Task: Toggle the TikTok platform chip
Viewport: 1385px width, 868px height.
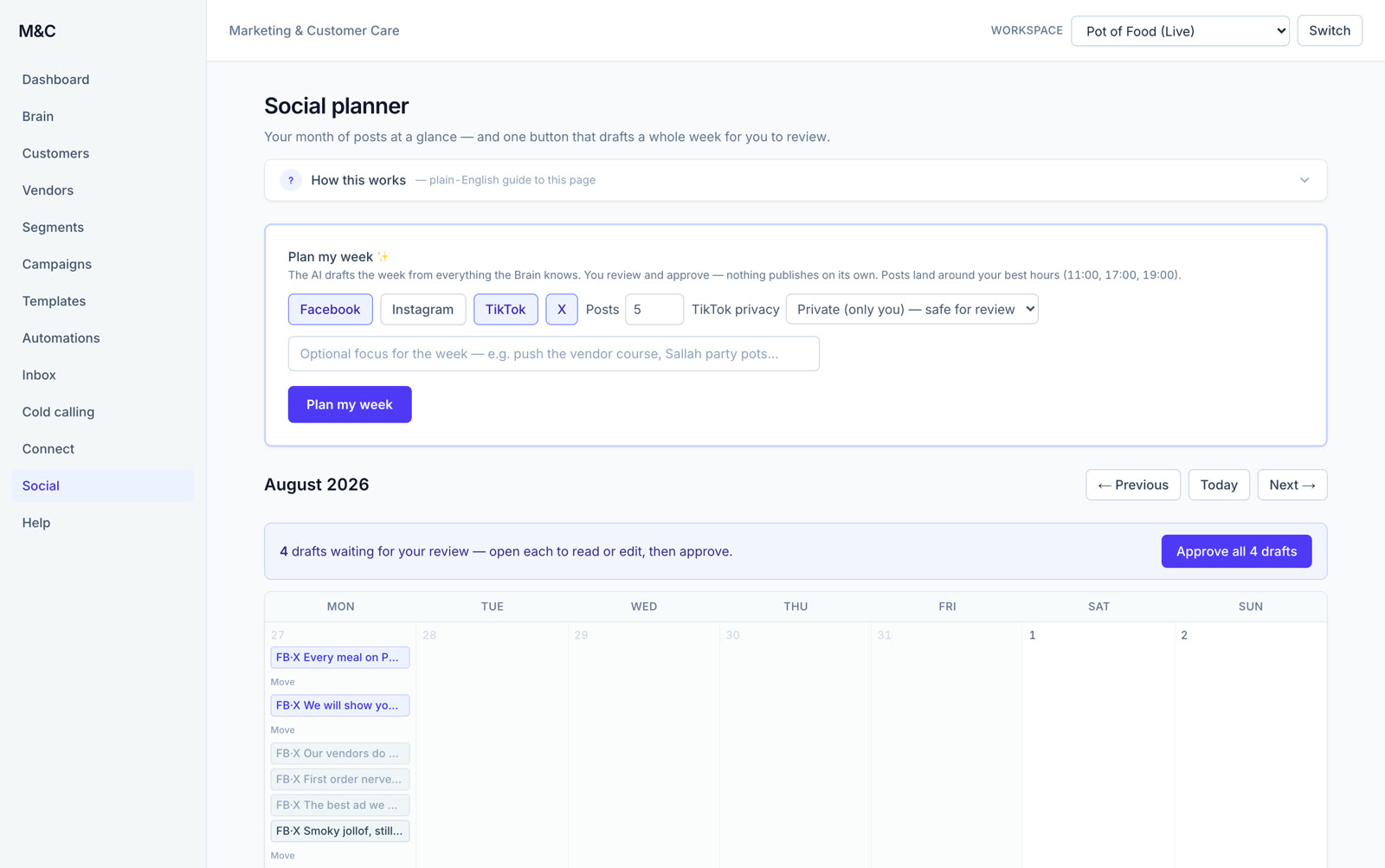Action: point(506,309)
